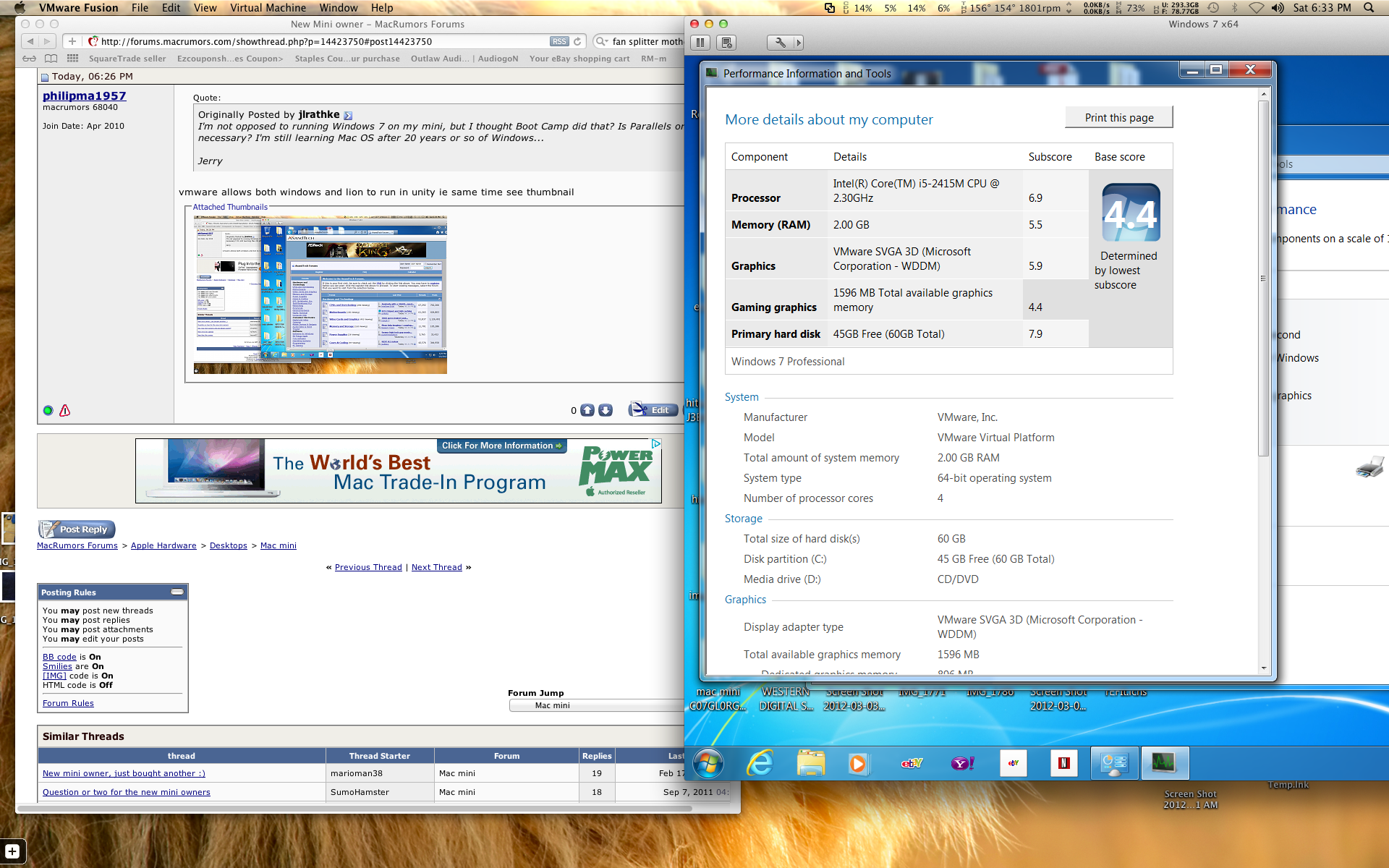Open the Virtual Machine menu

click(x=268, y=8)
